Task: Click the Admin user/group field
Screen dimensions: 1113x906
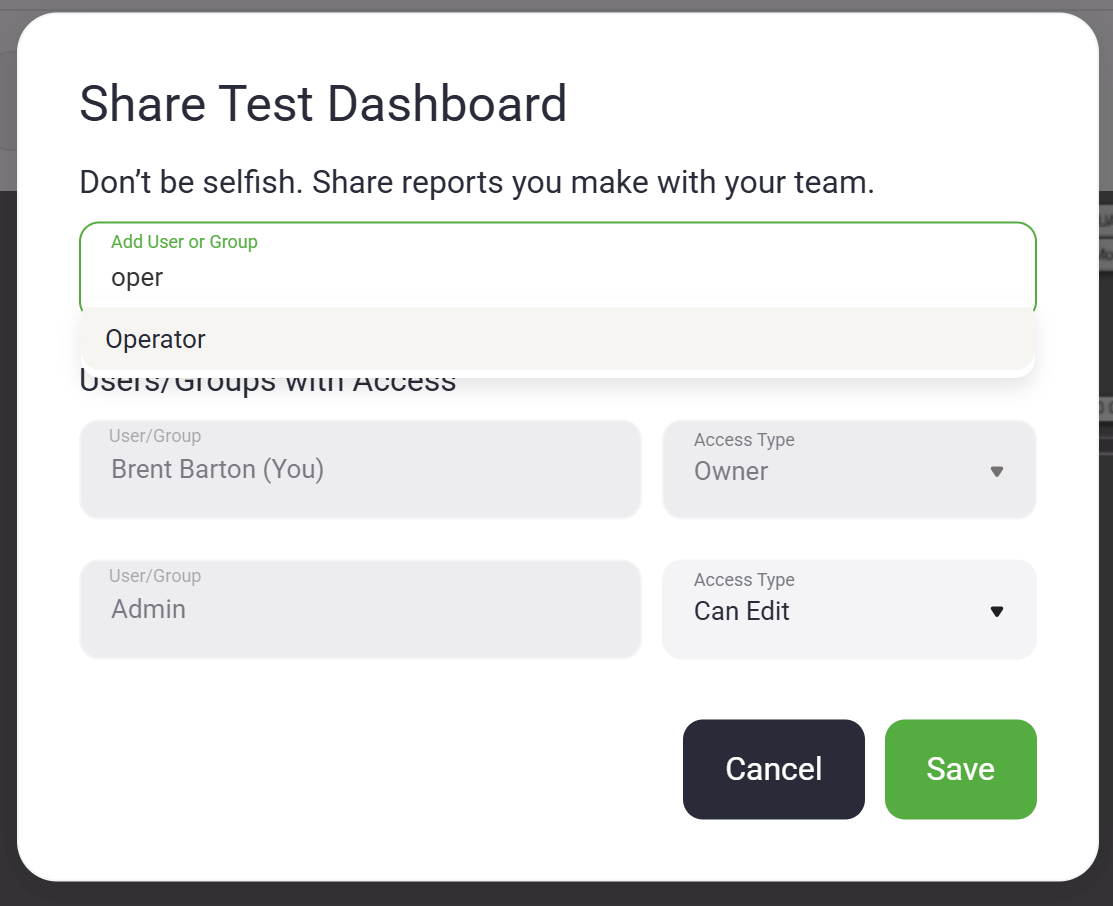Action: pyautogui.click(x=359, y=610)
